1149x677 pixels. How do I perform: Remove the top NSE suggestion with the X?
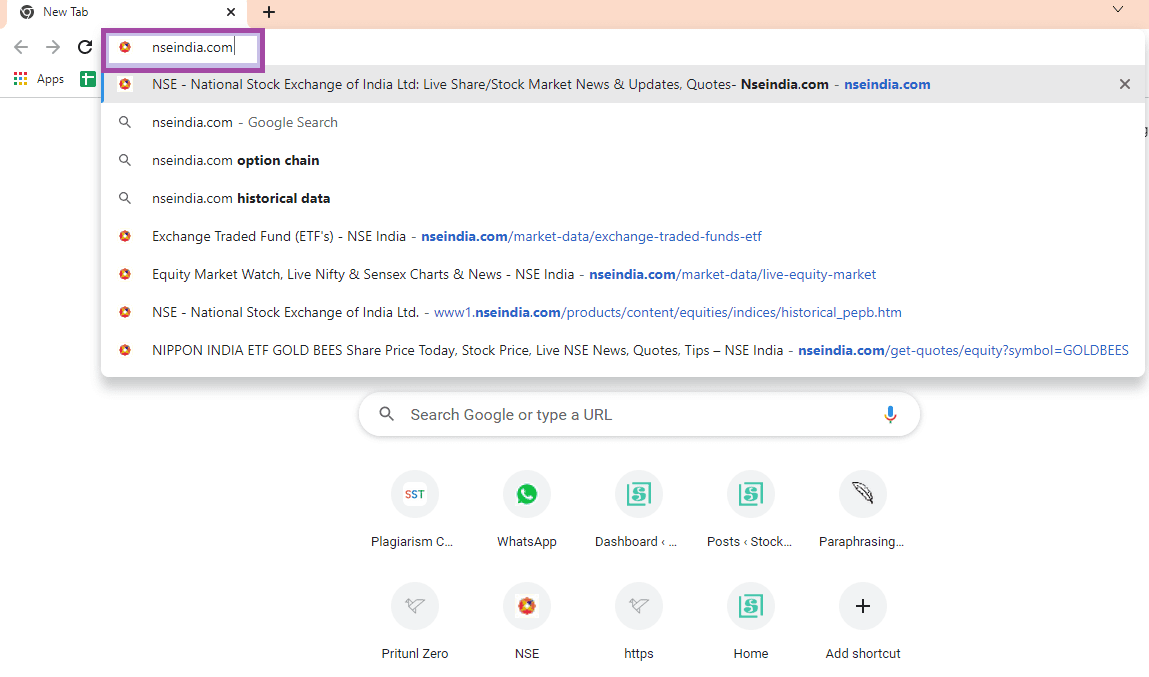coord(1125,84)
